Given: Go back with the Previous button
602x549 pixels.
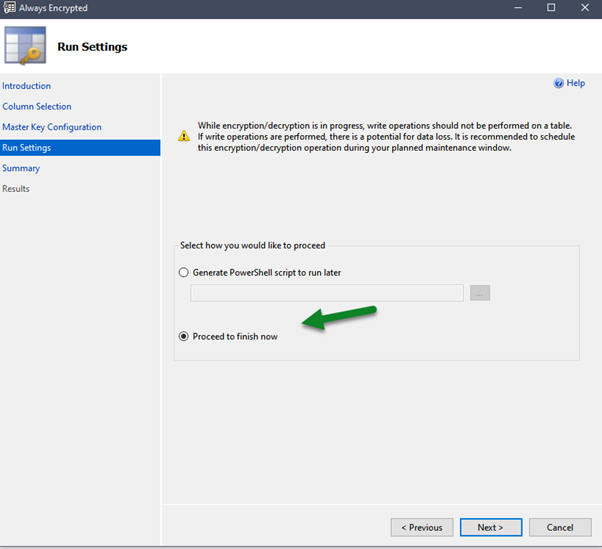Looking at the screenshot, I should [422, 527].
